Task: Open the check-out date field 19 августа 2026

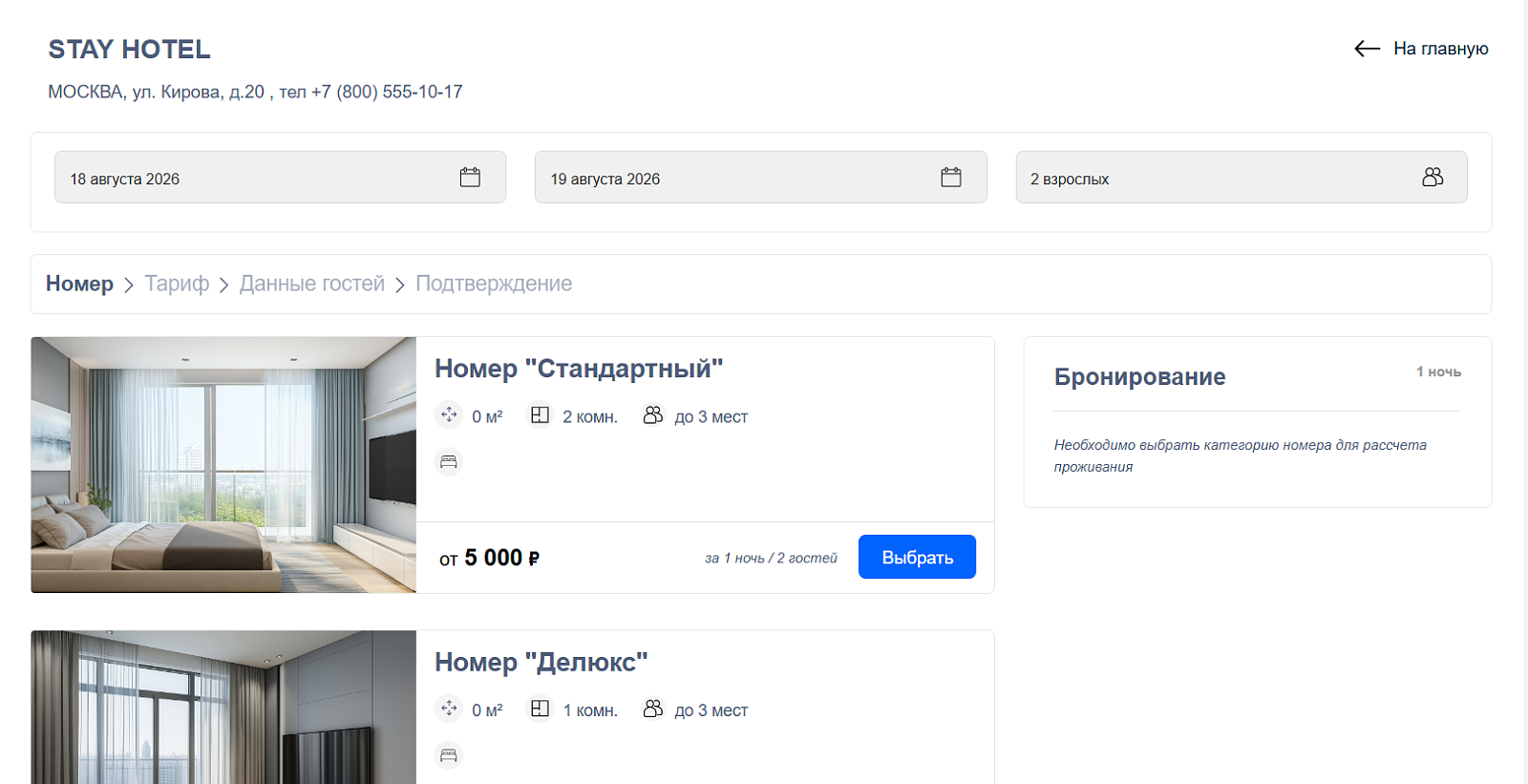Action: tap(761, 178)
